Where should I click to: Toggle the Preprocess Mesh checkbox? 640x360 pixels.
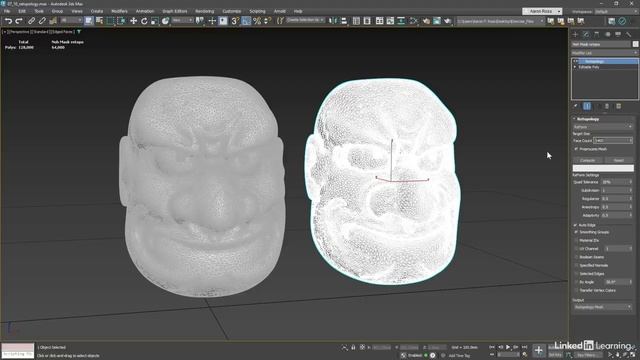[x=577, y=149]
